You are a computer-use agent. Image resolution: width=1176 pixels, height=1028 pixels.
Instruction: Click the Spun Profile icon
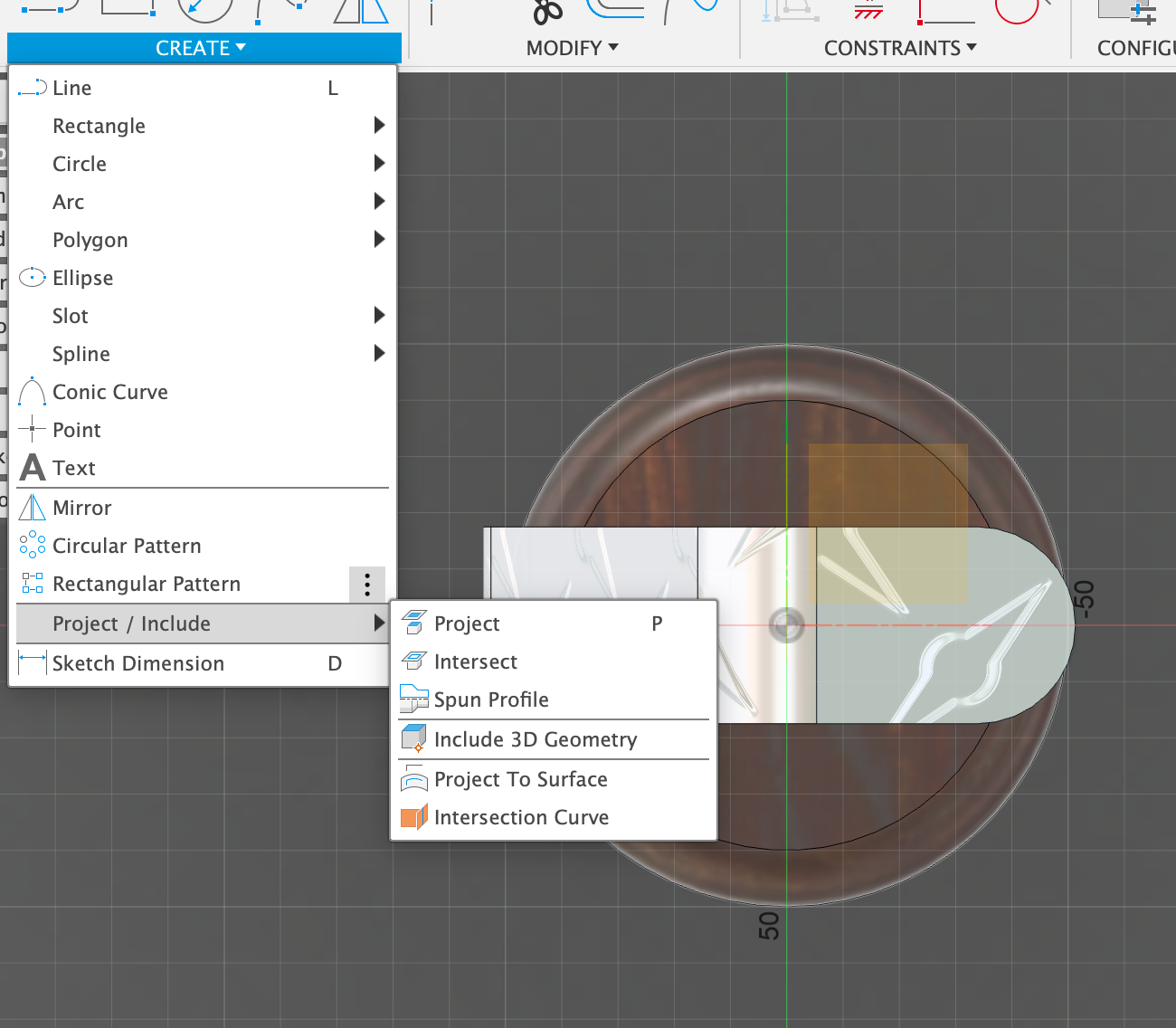pyautogui.click(x=413, y=700)
